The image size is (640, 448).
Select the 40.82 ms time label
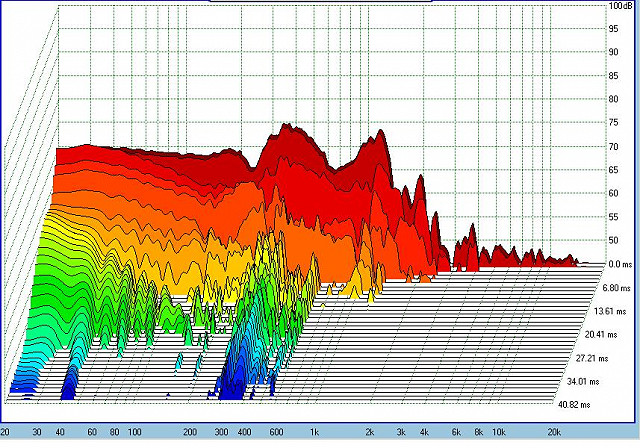(x=574, y=405)
